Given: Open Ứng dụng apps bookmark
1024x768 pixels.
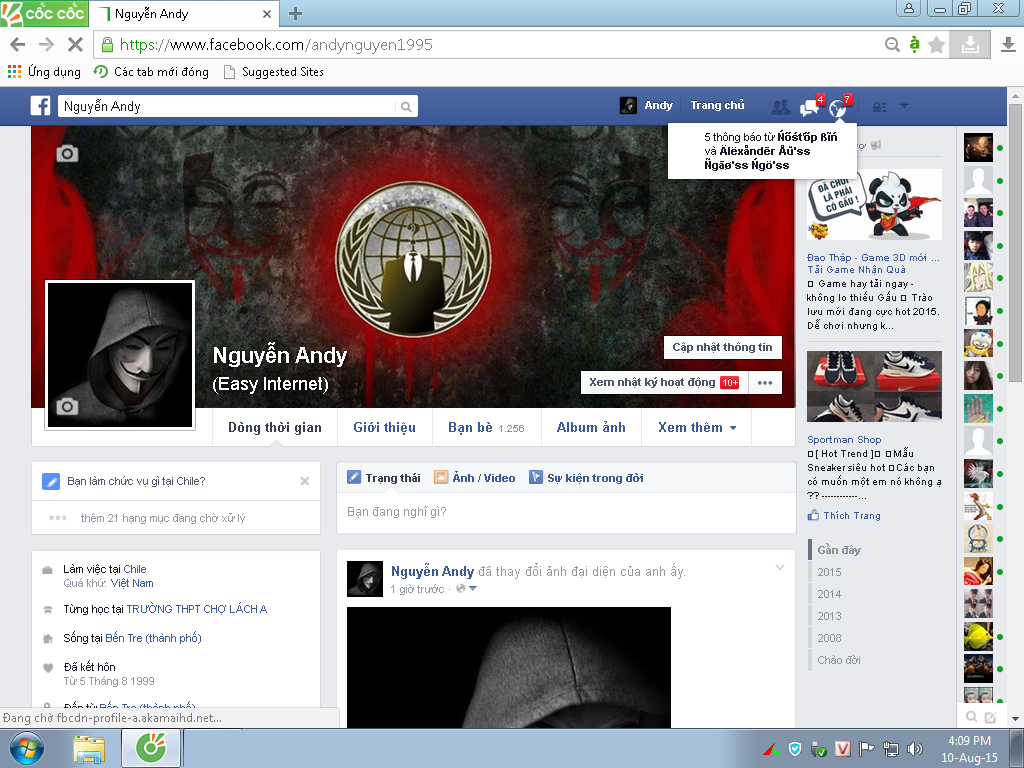Looking at the screenshot, I should (44, 72).
